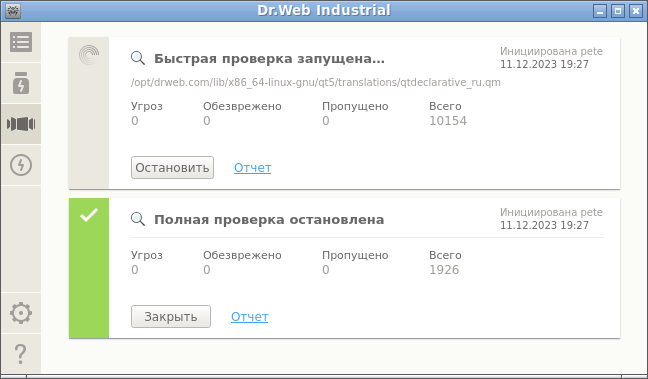Click Обезврежено label in full scan card

tap(242, 255)
